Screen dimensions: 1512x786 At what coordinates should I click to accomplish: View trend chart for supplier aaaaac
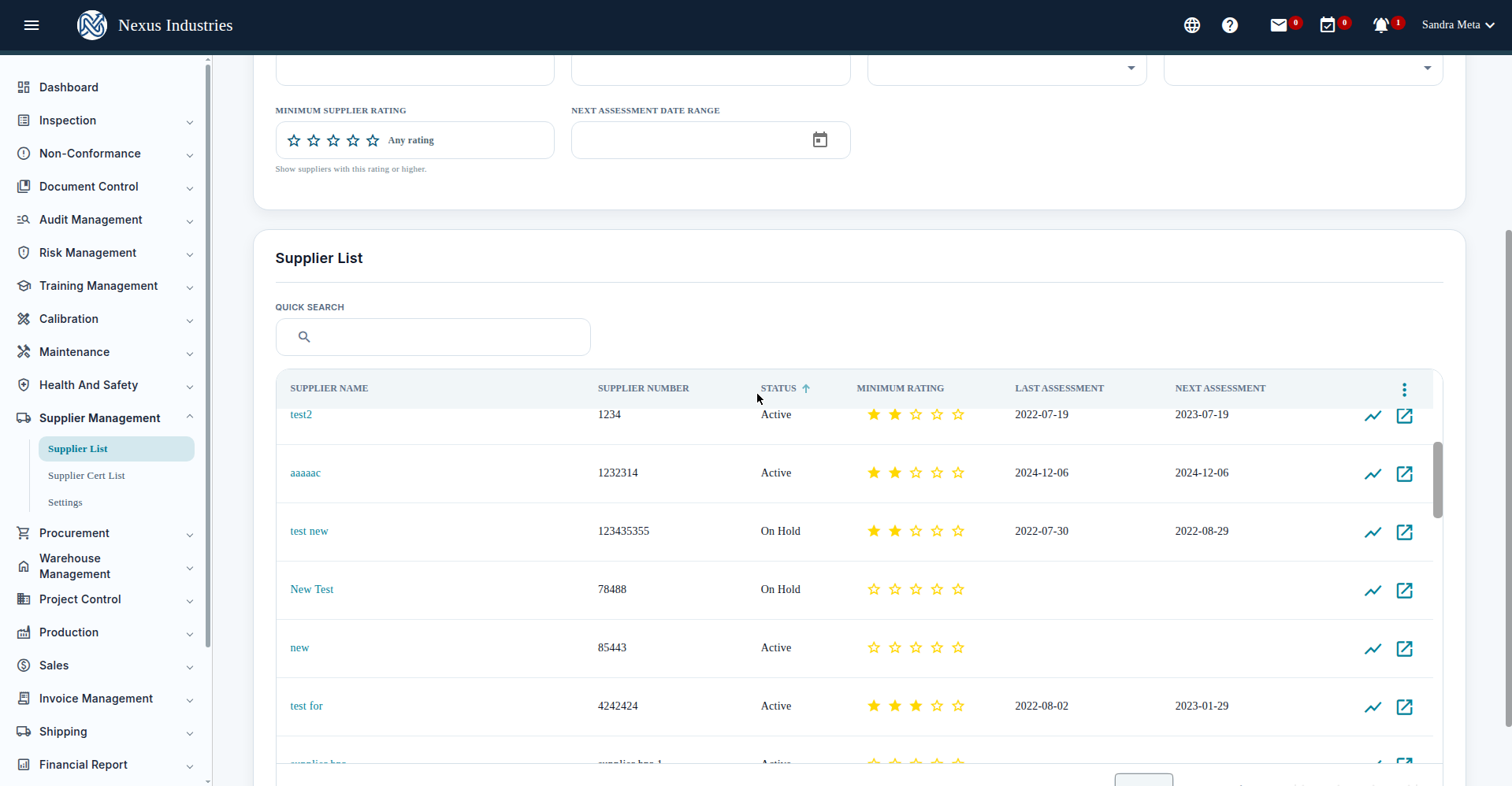pyautogui.click(x=1373, y=474)
